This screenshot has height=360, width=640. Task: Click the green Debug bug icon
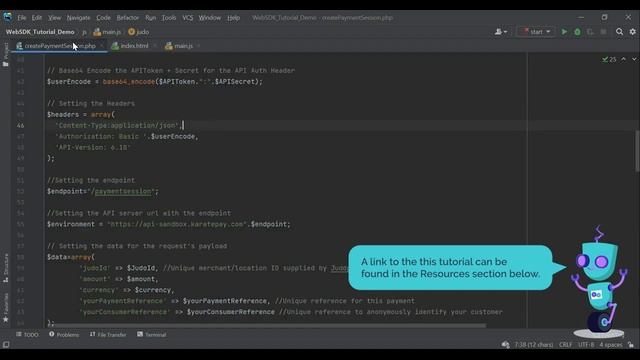tap(577, 32)
